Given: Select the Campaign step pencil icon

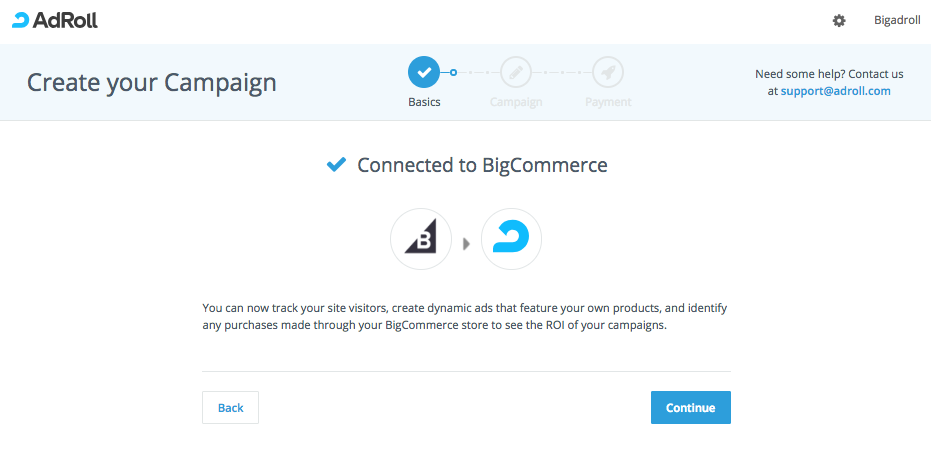Looking at the screenshot, I should click(x=516, y=72).
